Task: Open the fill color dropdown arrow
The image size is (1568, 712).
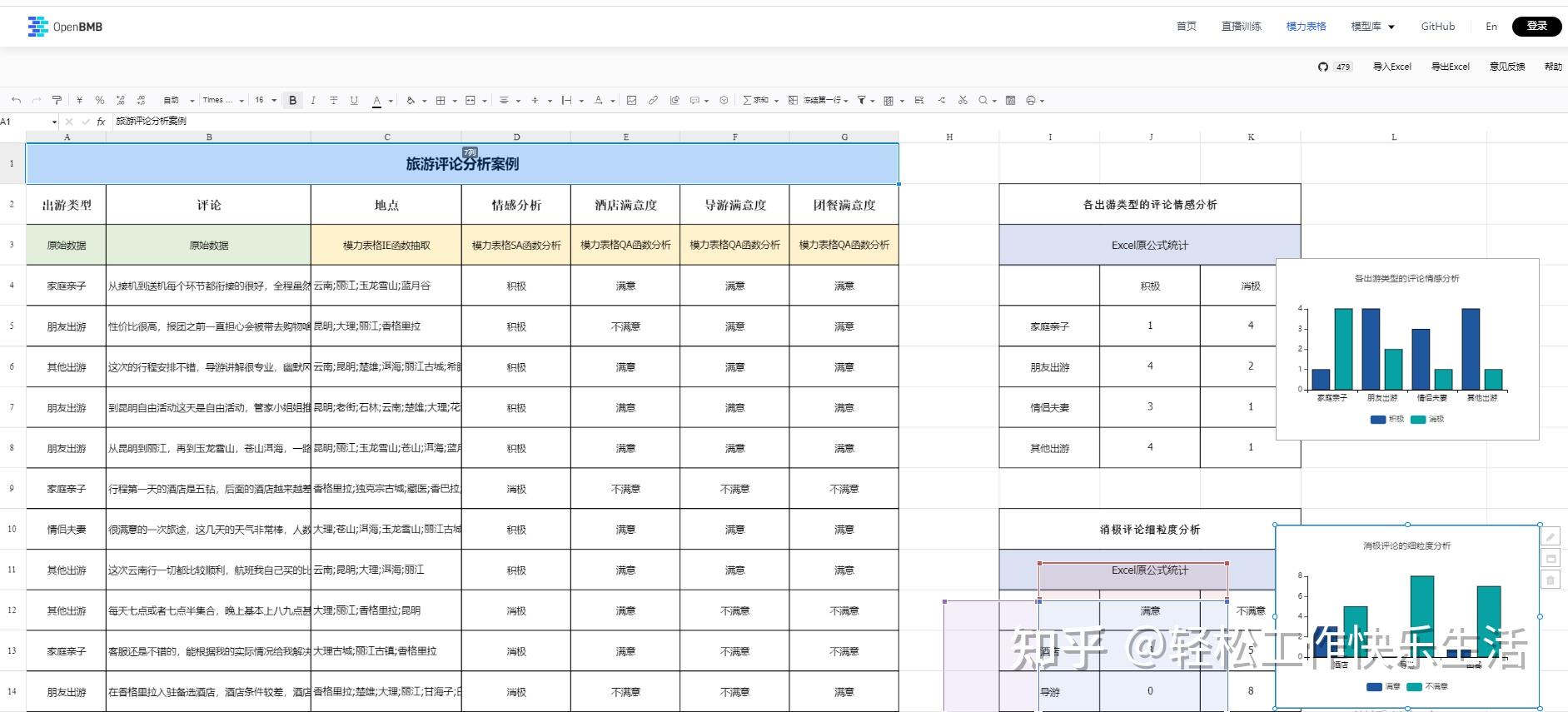Action: [424, 101]
